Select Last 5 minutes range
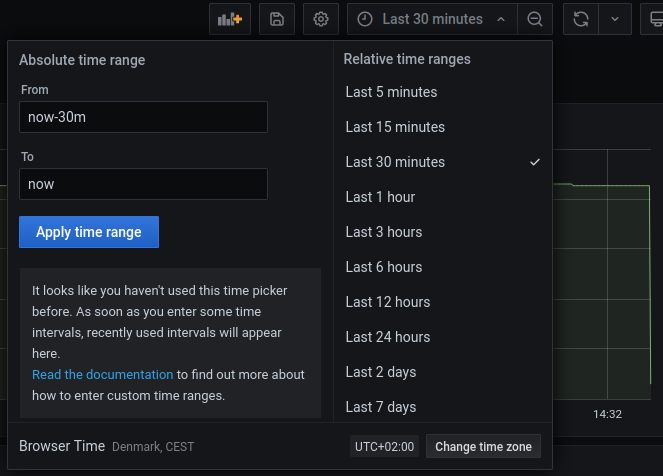 391,92
